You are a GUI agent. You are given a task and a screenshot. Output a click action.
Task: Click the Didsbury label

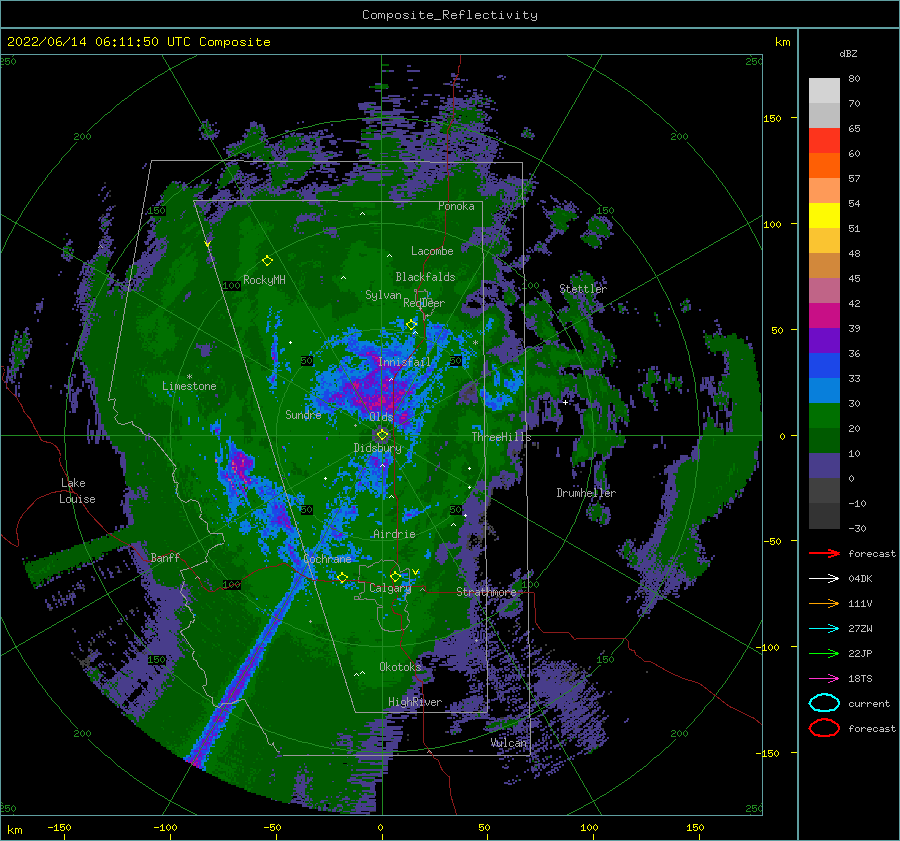(x=378, y=448)
